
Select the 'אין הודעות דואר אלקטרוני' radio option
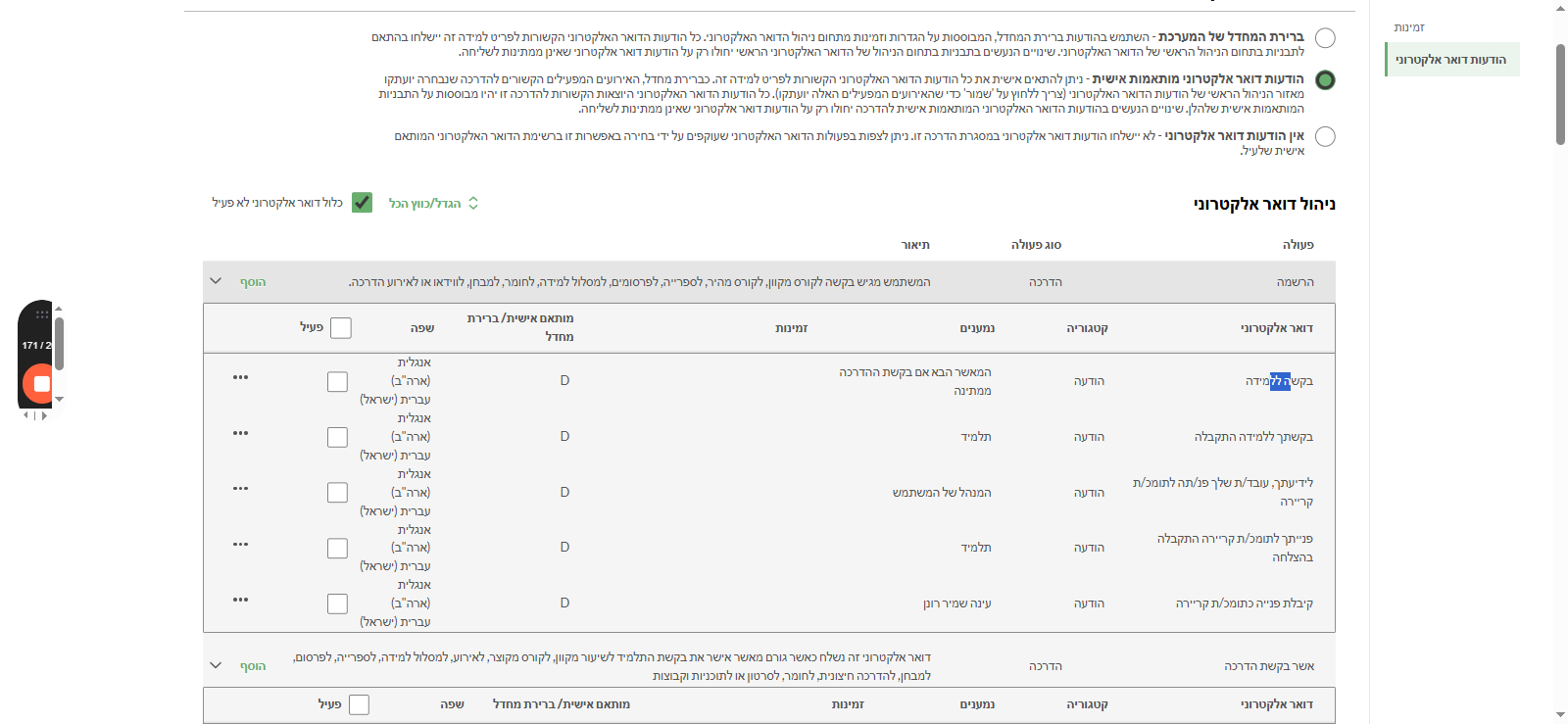(x=1325, y=136)
